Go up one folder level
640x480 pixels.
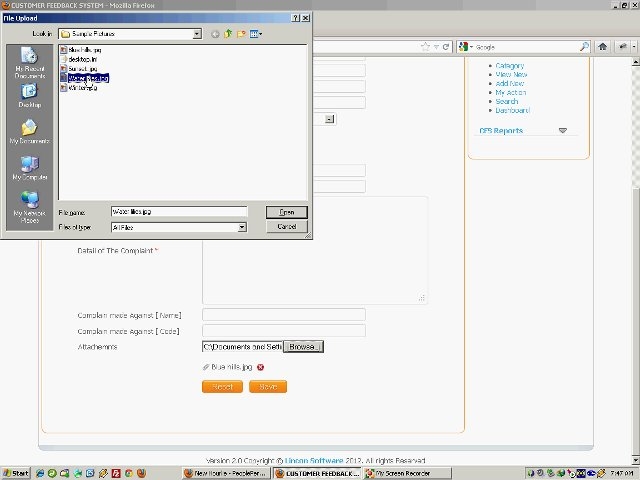pos(228,34)
